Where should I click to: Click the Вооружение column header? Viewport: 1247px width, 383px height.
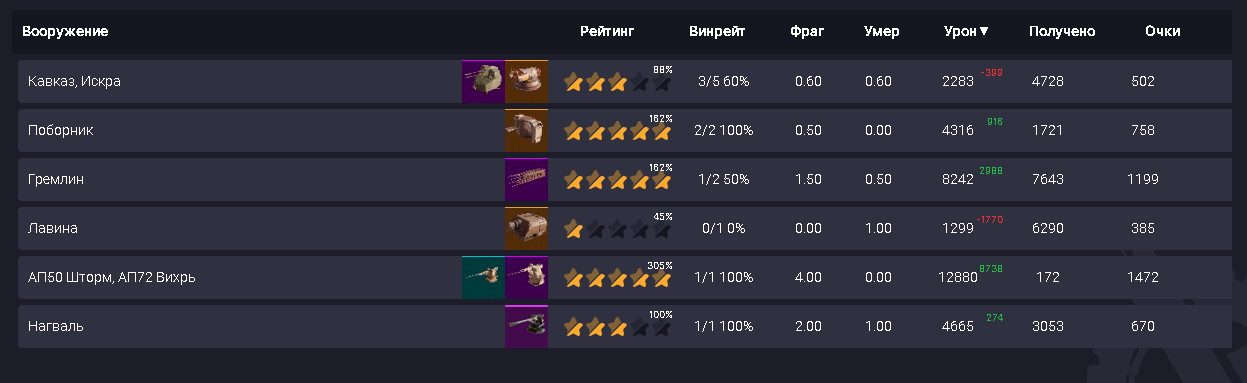[x=65, y=31]
